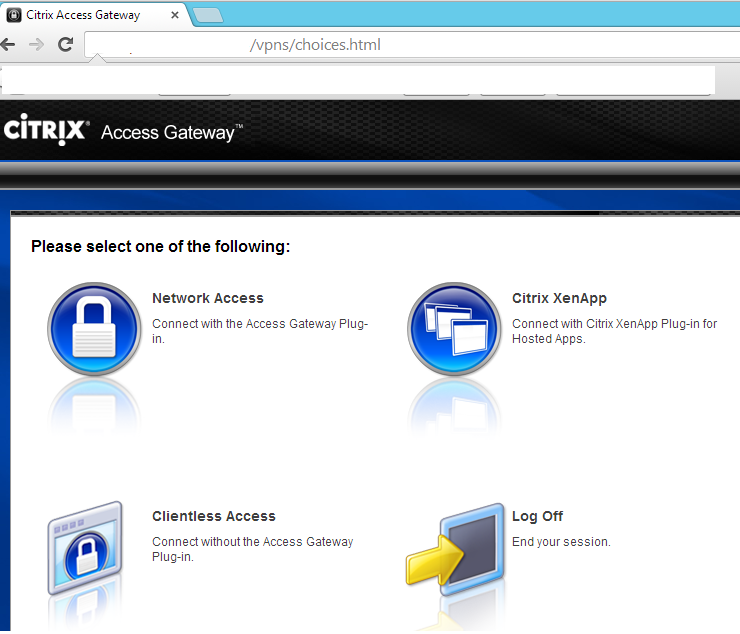
Task: Focus the address bar showing /vpns/choices.html
Action: 400,45
